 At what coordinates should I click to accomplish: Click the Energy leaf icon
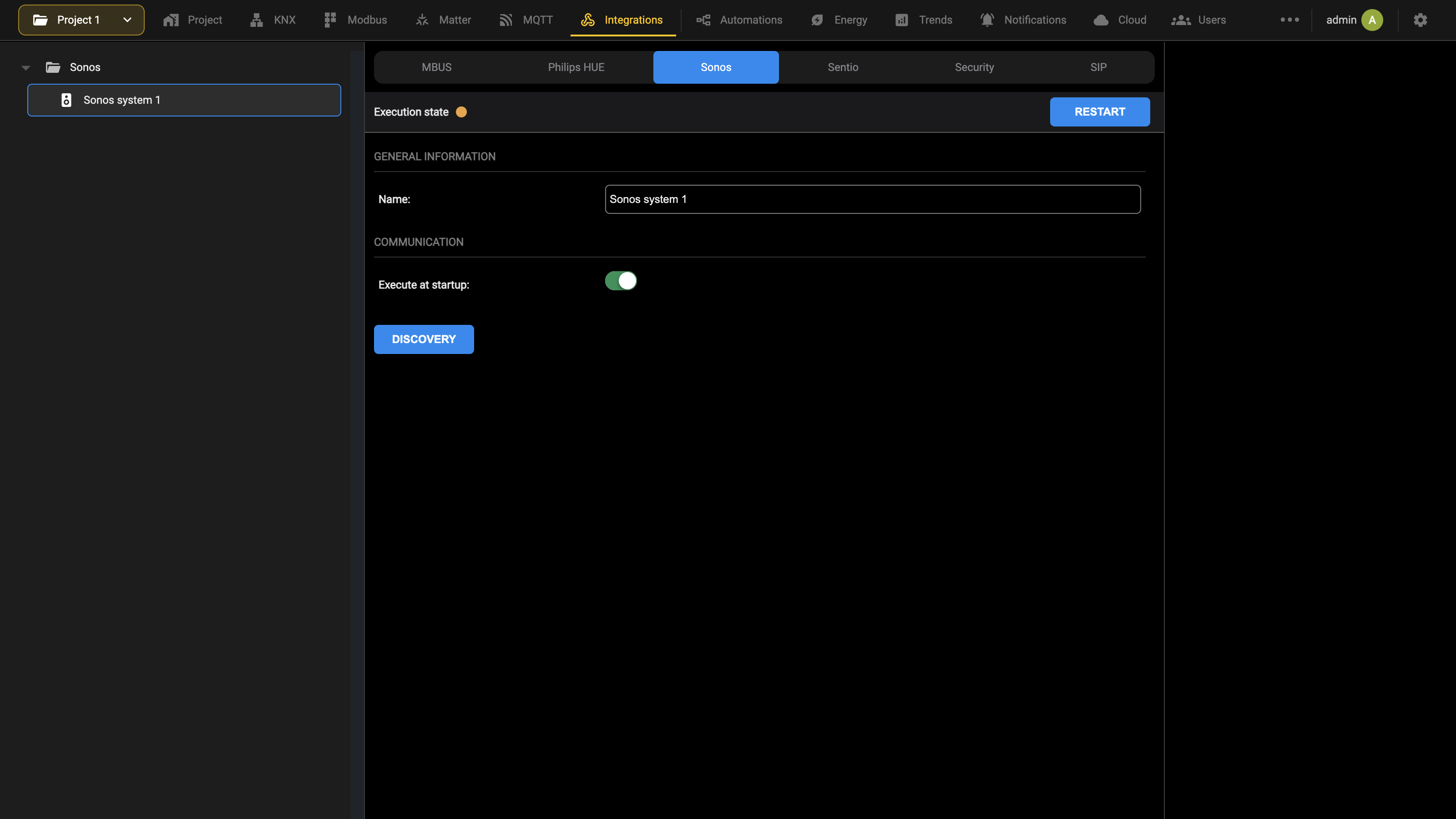coord(817,20)
